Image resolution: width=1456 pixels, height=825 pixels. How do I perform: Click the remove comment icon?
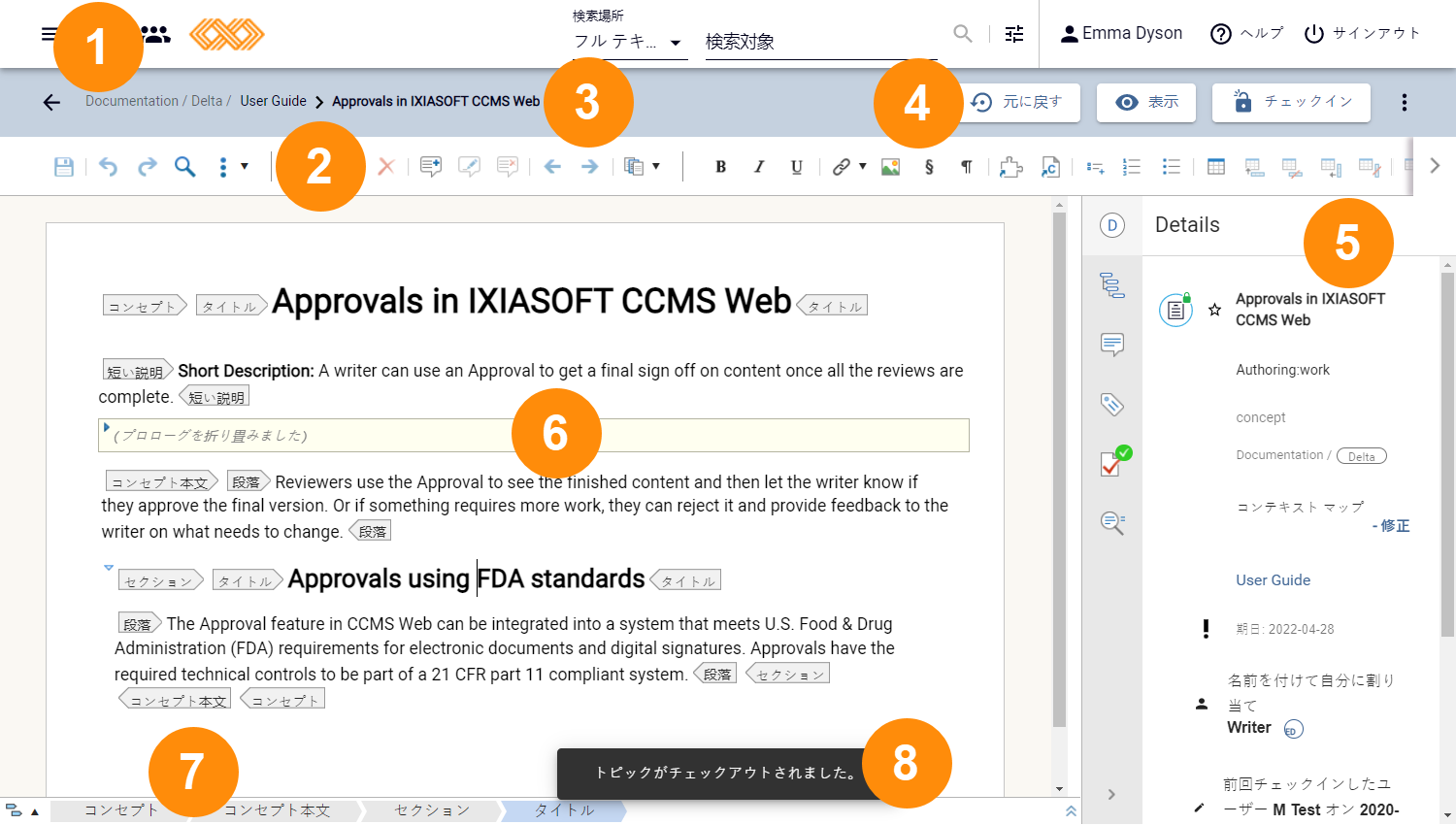click(x=507, y=167)
